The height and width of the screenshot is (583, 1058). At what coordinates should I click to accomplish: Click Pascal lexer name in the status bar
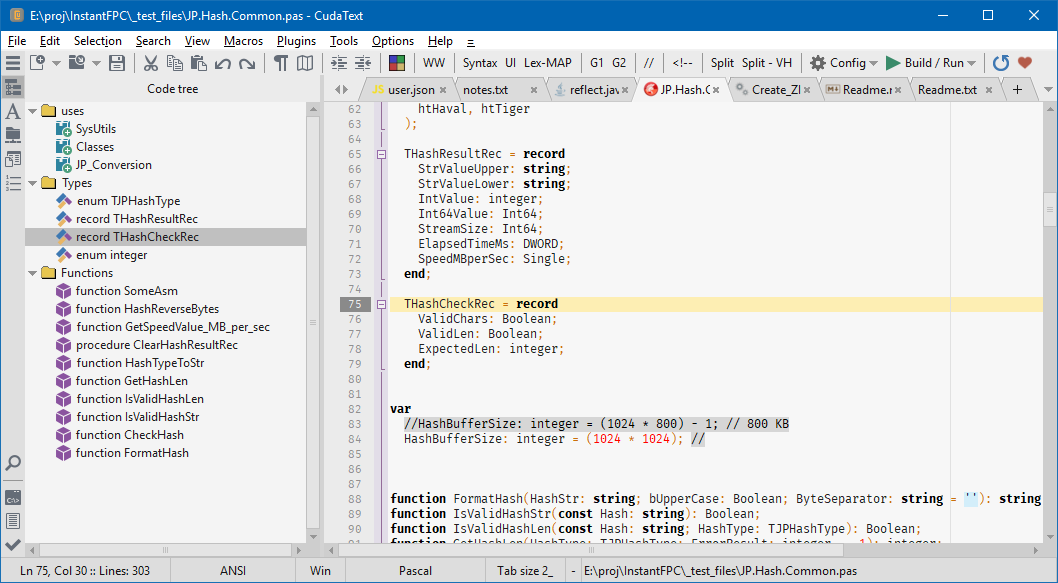pos(417,570)
